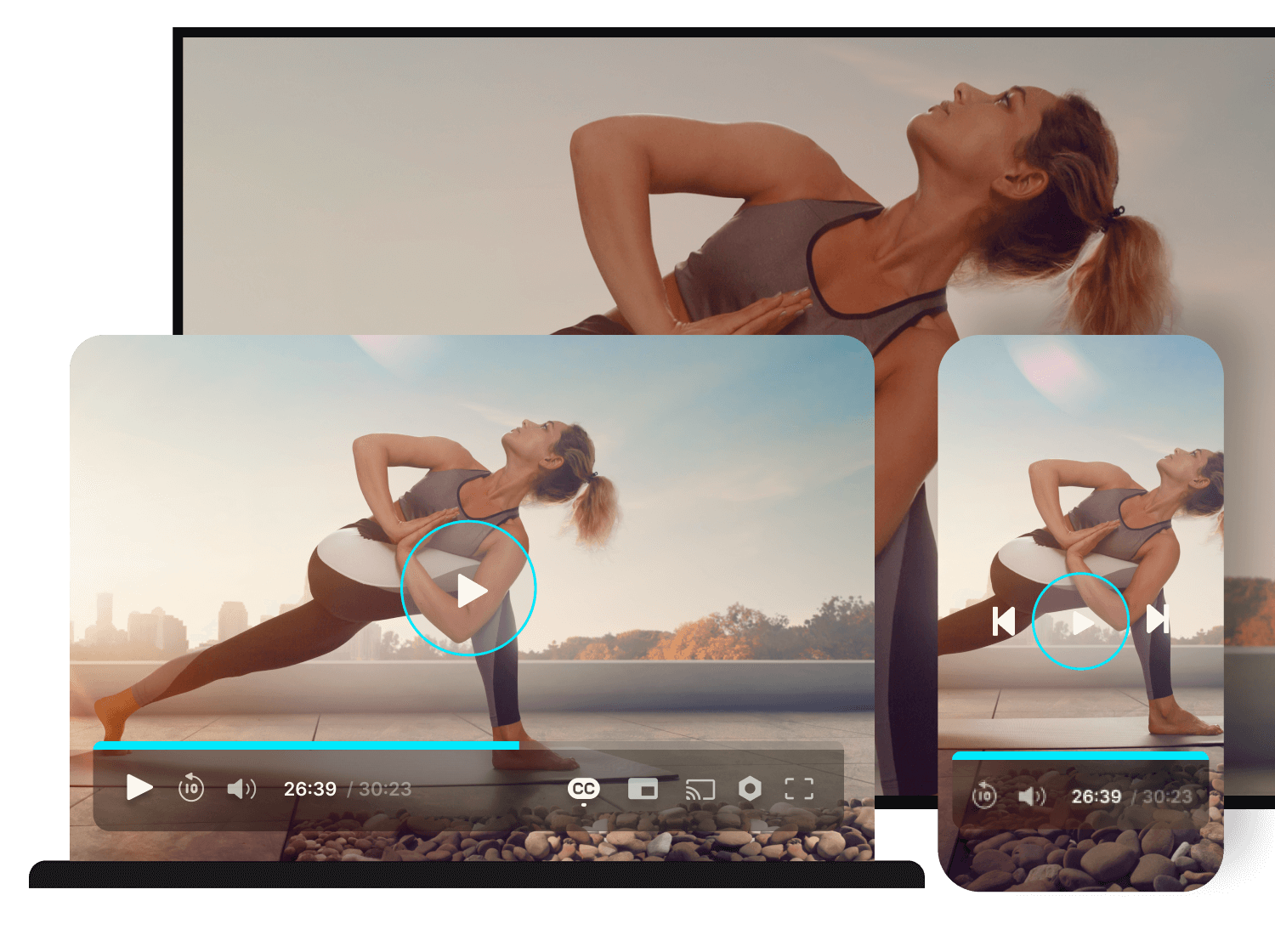Skip to next track on phone player
Image resolution: width=1275 pixels, height=952 pixels.
1158,619
